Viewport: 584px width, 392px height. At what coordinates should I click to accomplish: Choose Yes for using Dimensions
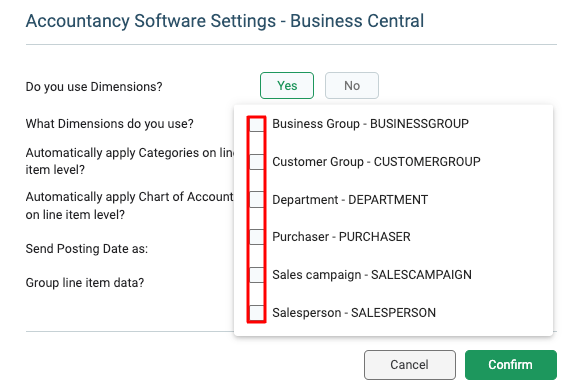coord(287,86)
